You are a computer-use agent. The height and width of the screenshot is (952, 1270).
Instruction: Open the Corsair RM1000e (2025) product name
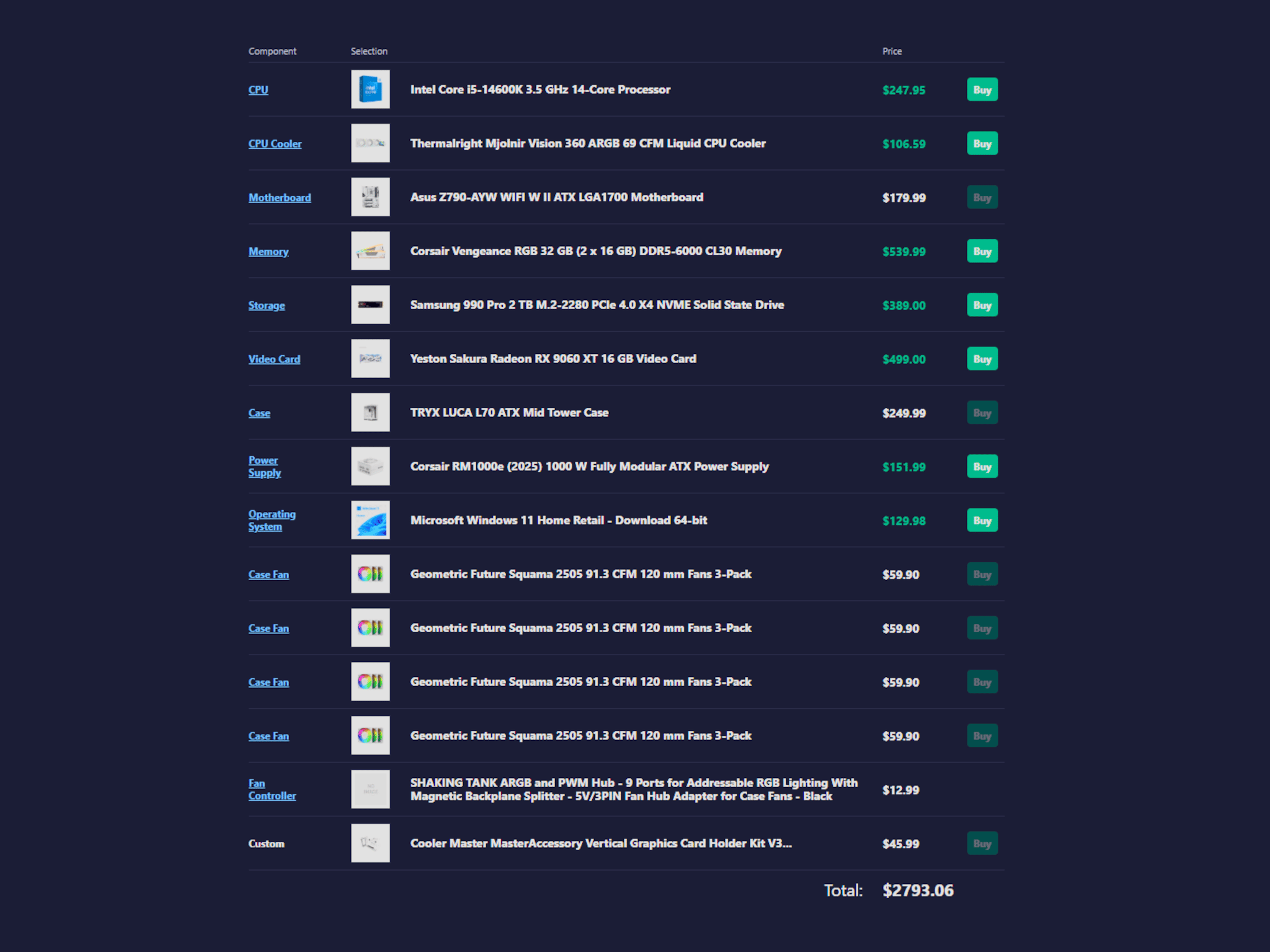[x=589, y=467]
